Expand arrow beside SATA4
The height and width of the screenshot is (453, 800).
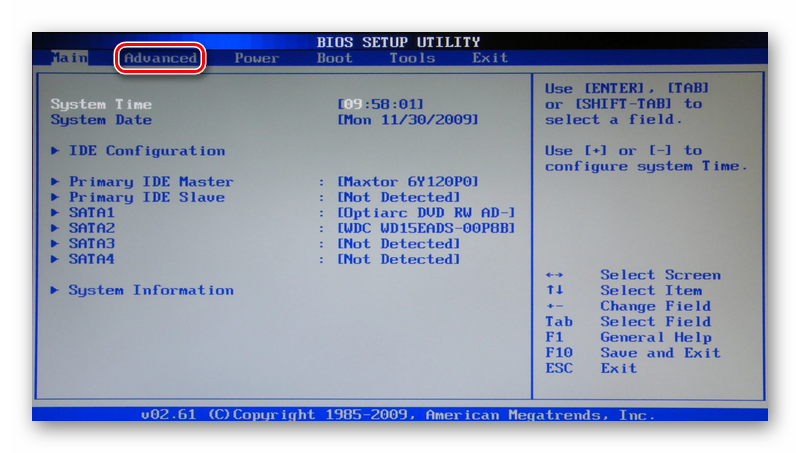coord(55,259)
